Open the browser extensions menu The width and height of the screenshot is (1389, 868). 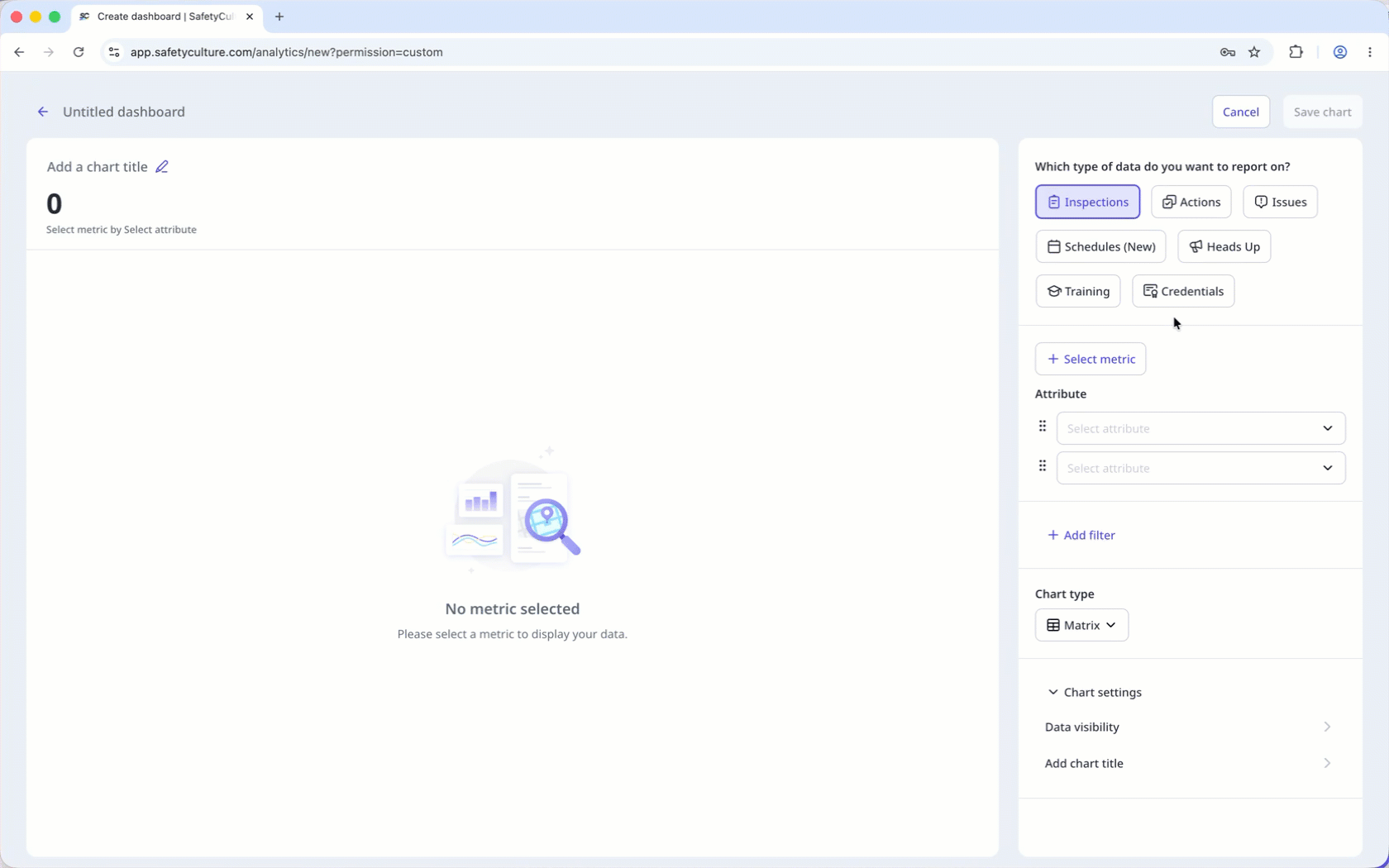1296,52
